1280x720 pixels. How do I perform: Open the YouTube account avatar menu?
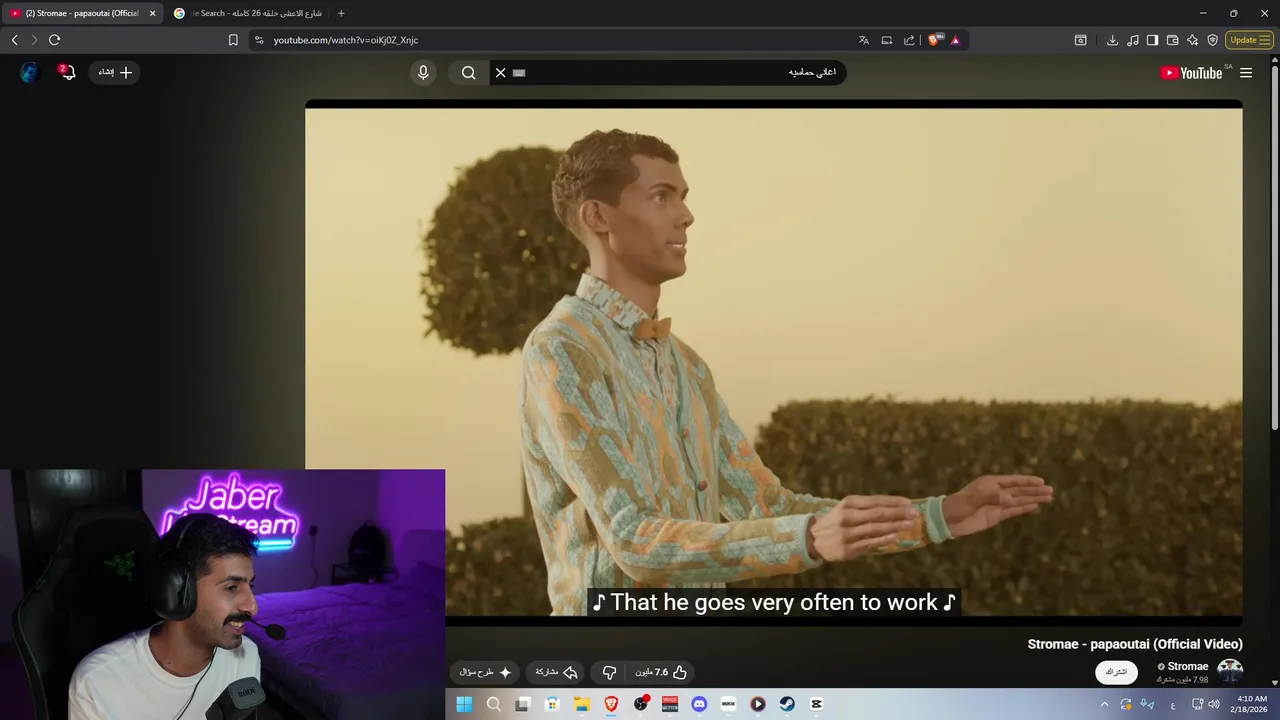(29, 72)
